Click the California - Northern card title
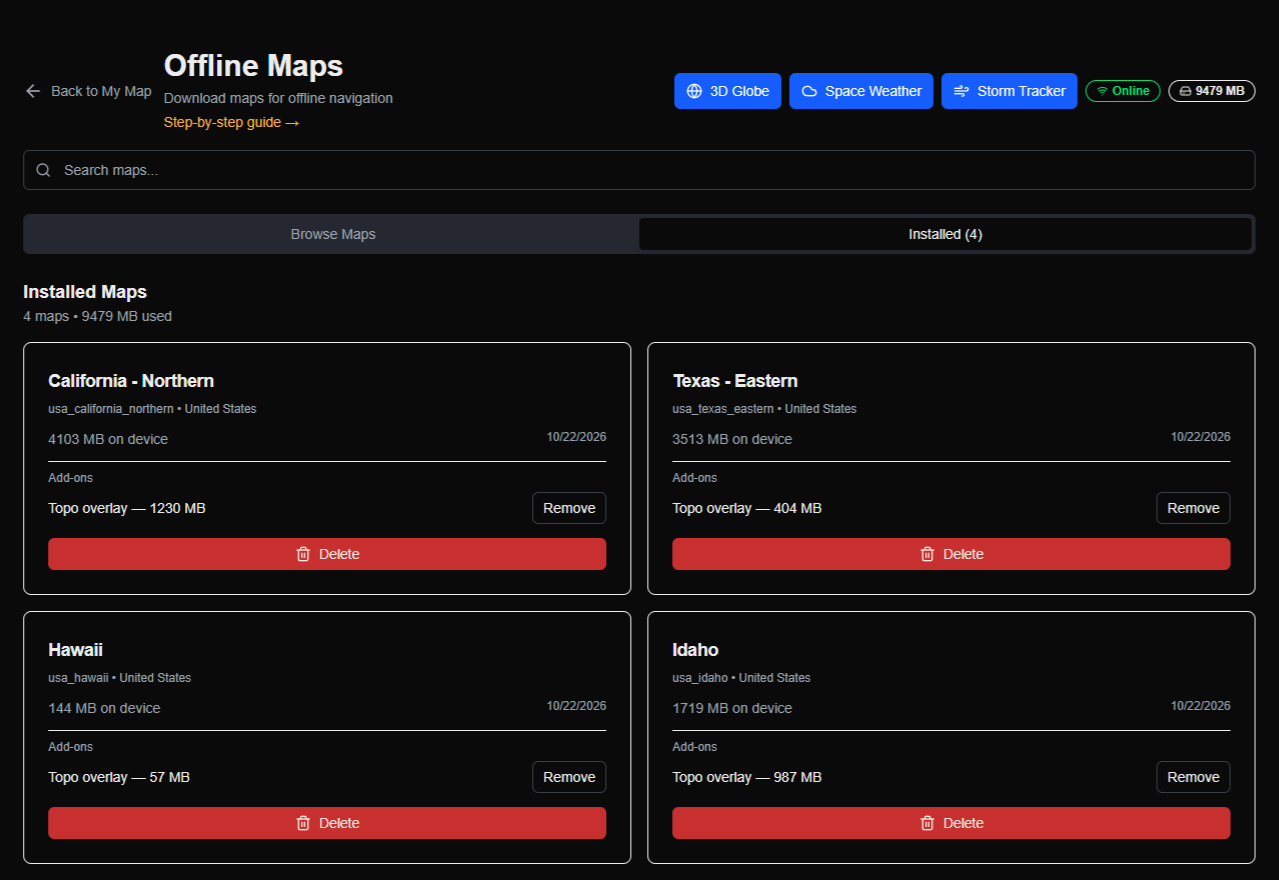This screenshot has height=880, width=1279. [x=131, y=381]
